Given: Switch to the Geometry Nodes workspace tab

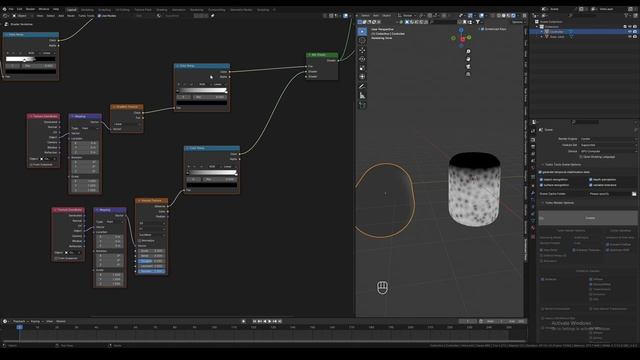Looking at the screenshot, I should click(241, 9).
